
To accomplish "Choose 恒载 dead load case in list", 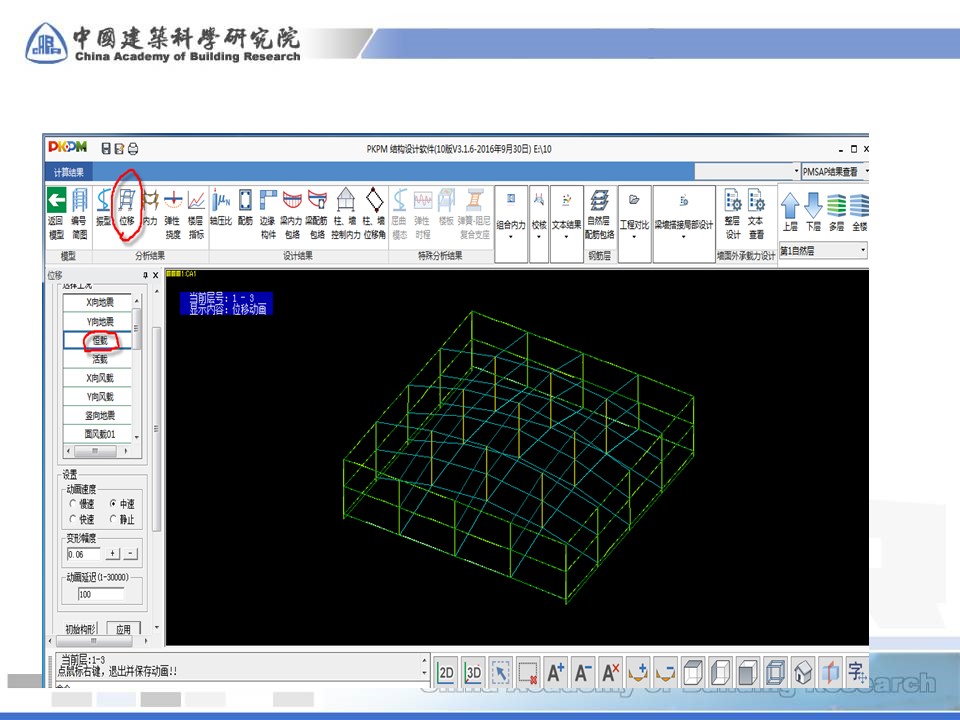I will pyautogui.click(x=99, y=341).
